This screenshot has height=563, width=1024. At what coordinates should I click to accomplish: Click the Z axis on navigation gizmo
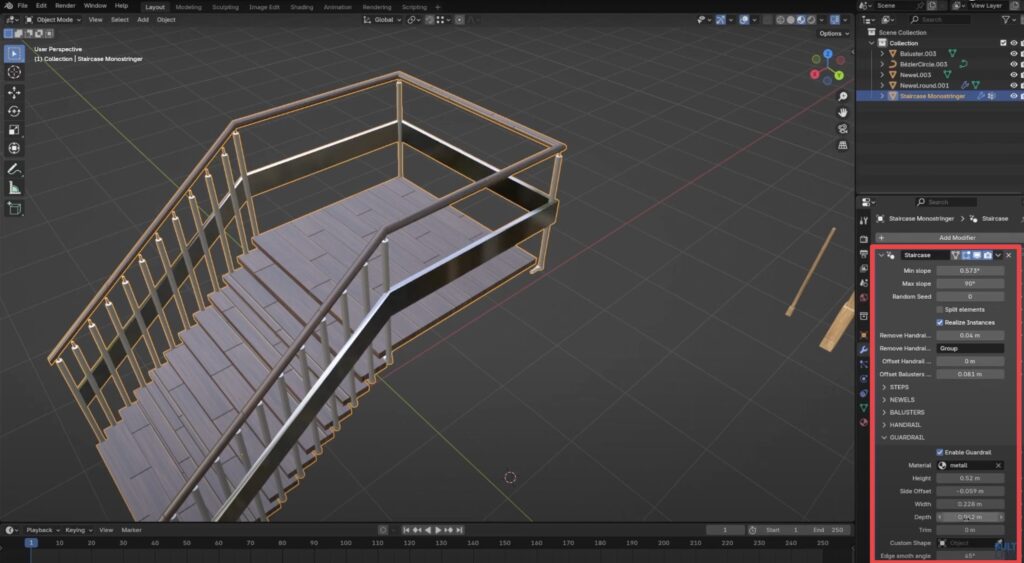click(x=827, y=54)
